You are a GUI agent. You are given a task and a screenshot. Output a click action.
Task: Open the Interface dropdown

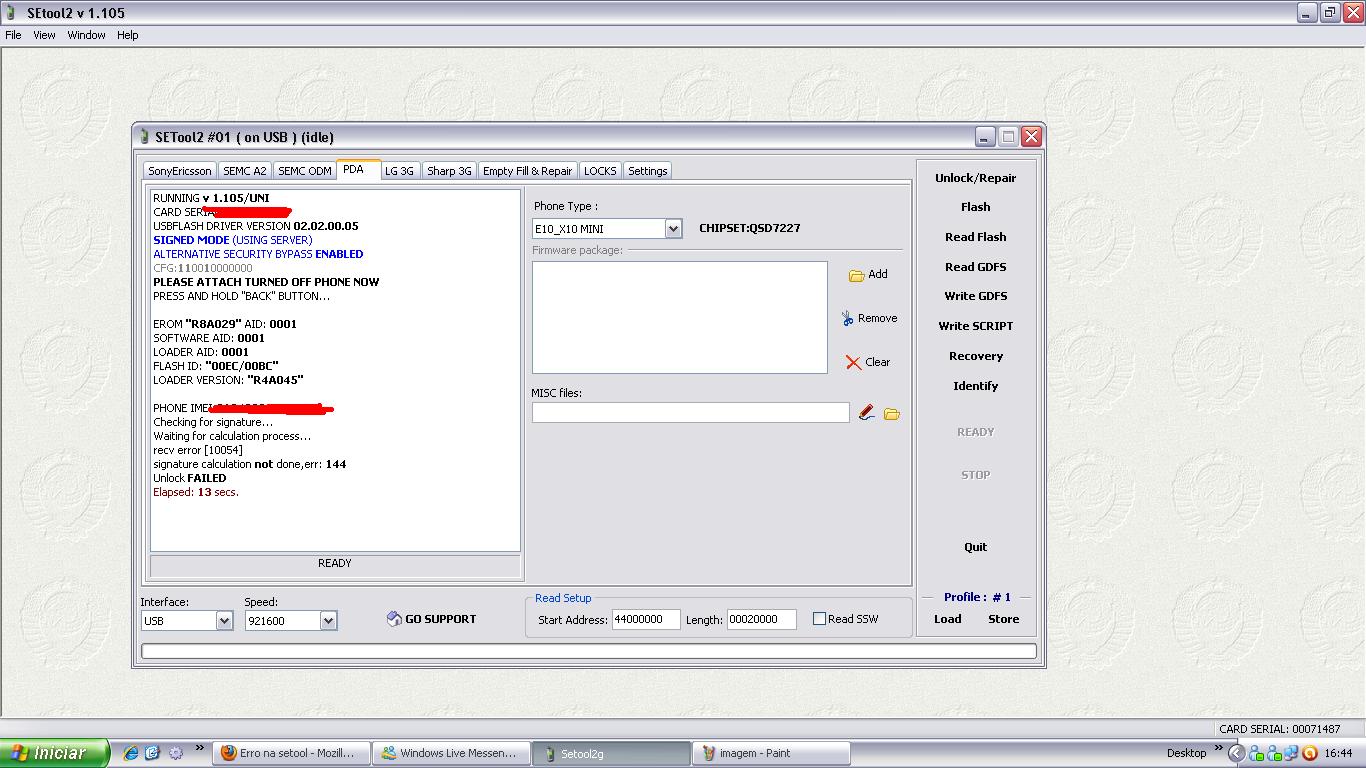click(x=224, y=621)
